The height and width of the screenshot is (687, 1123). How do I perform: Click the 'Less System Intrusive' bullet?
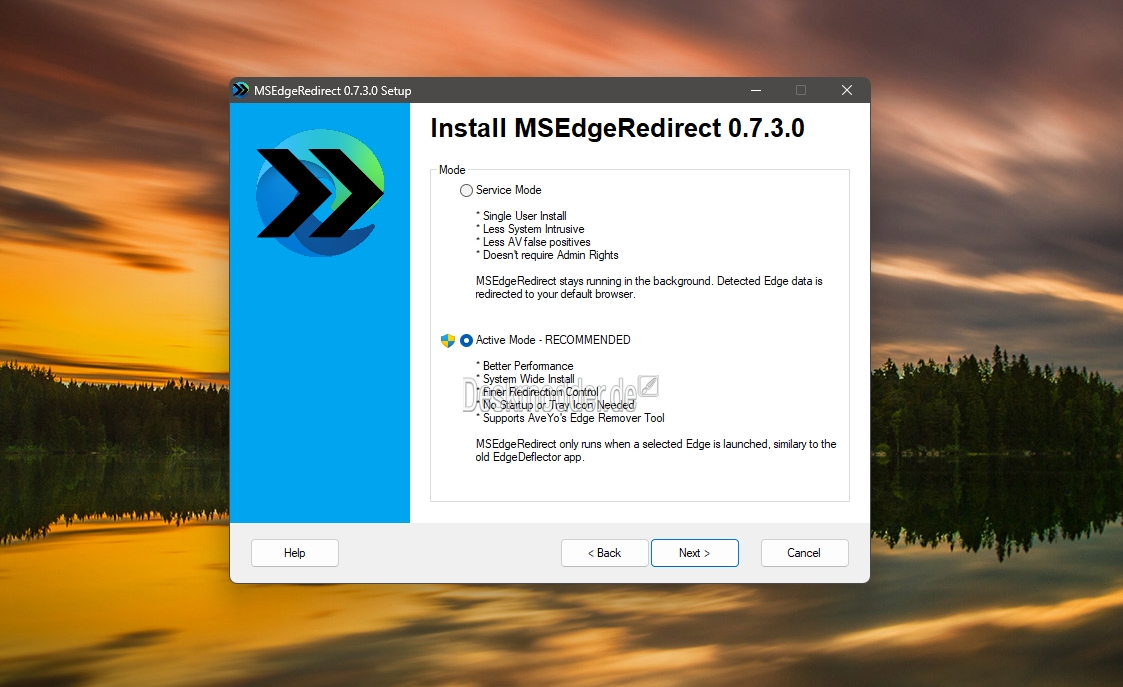point(530,229)
